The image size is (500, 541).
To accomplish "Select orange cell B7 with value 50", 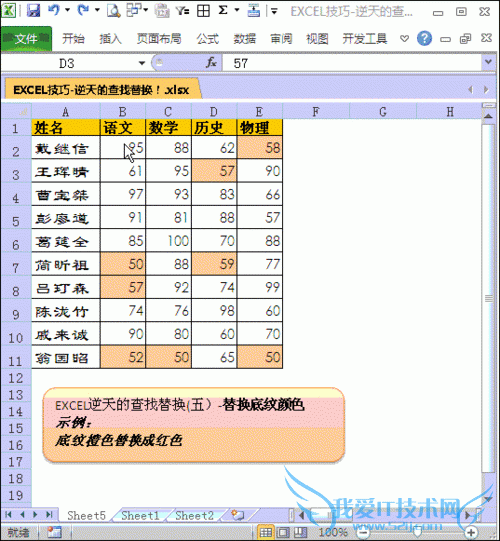I will pyautogui.click(x=123, y=264).
